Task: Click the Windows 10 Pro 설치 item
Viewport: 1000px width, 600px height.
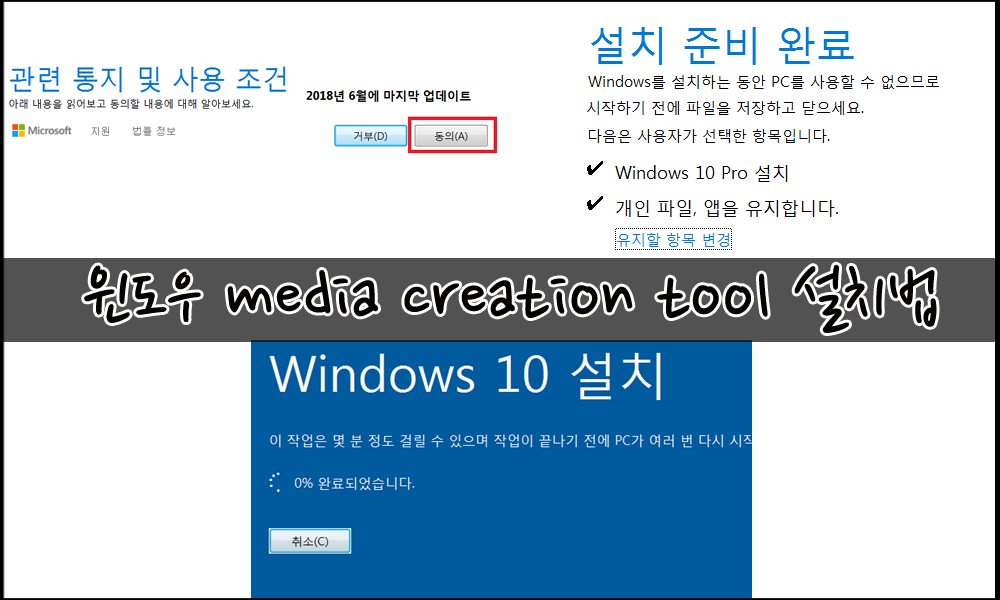Action: (702, 173)
